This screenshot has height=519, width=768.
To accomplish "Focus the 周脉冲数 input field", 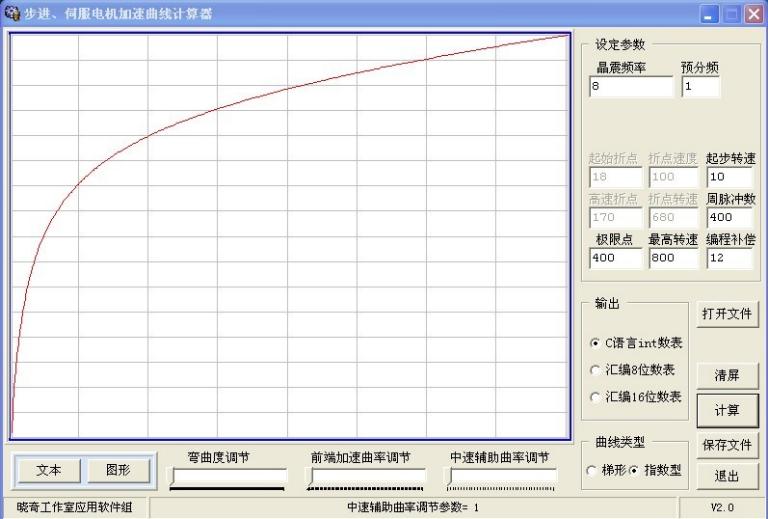I will (730, 217).
